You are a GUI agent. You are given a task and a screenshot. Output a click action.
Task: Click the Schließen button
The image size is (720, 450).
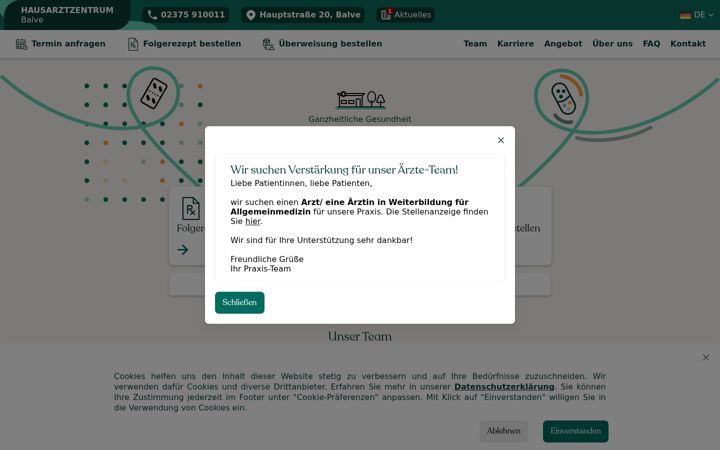pos(240,303)
